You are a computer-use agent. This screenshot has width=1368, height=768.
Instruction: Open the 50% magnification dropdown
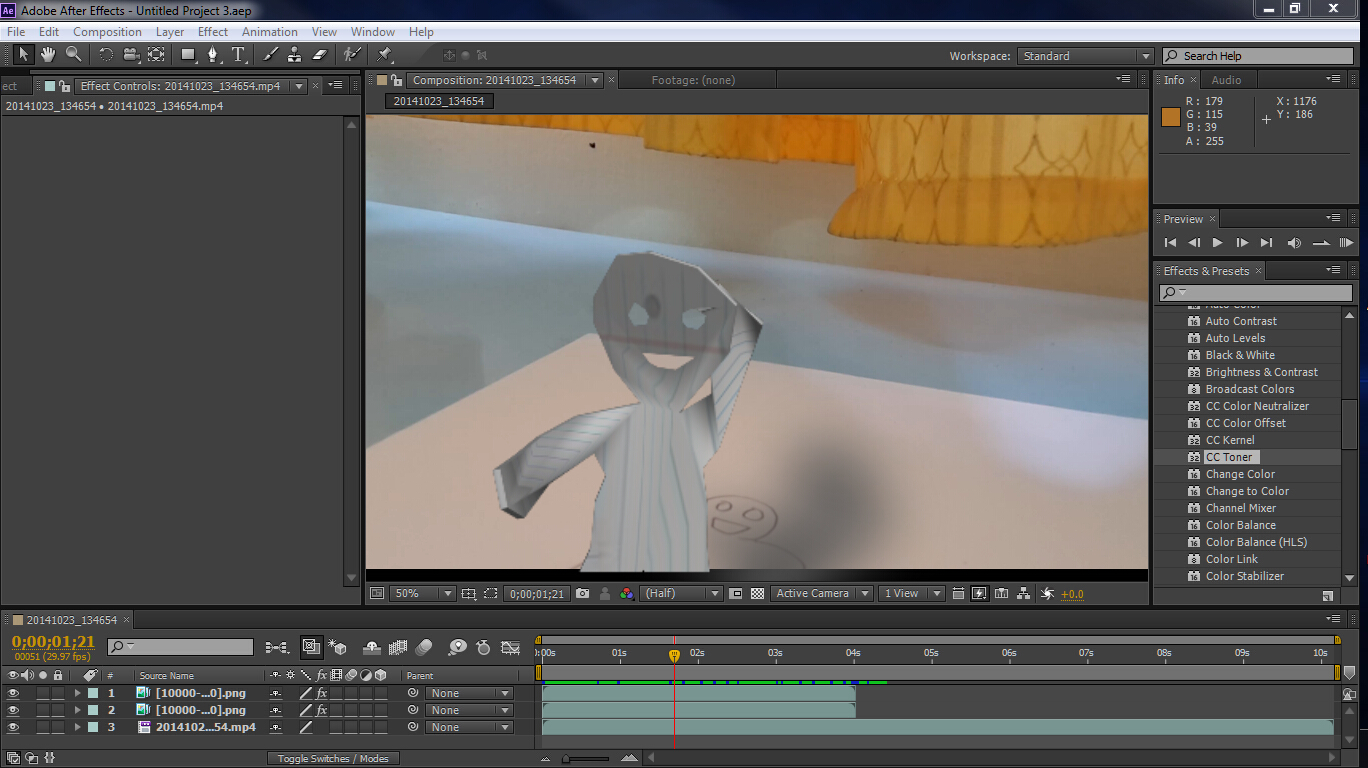coord(422,593)
